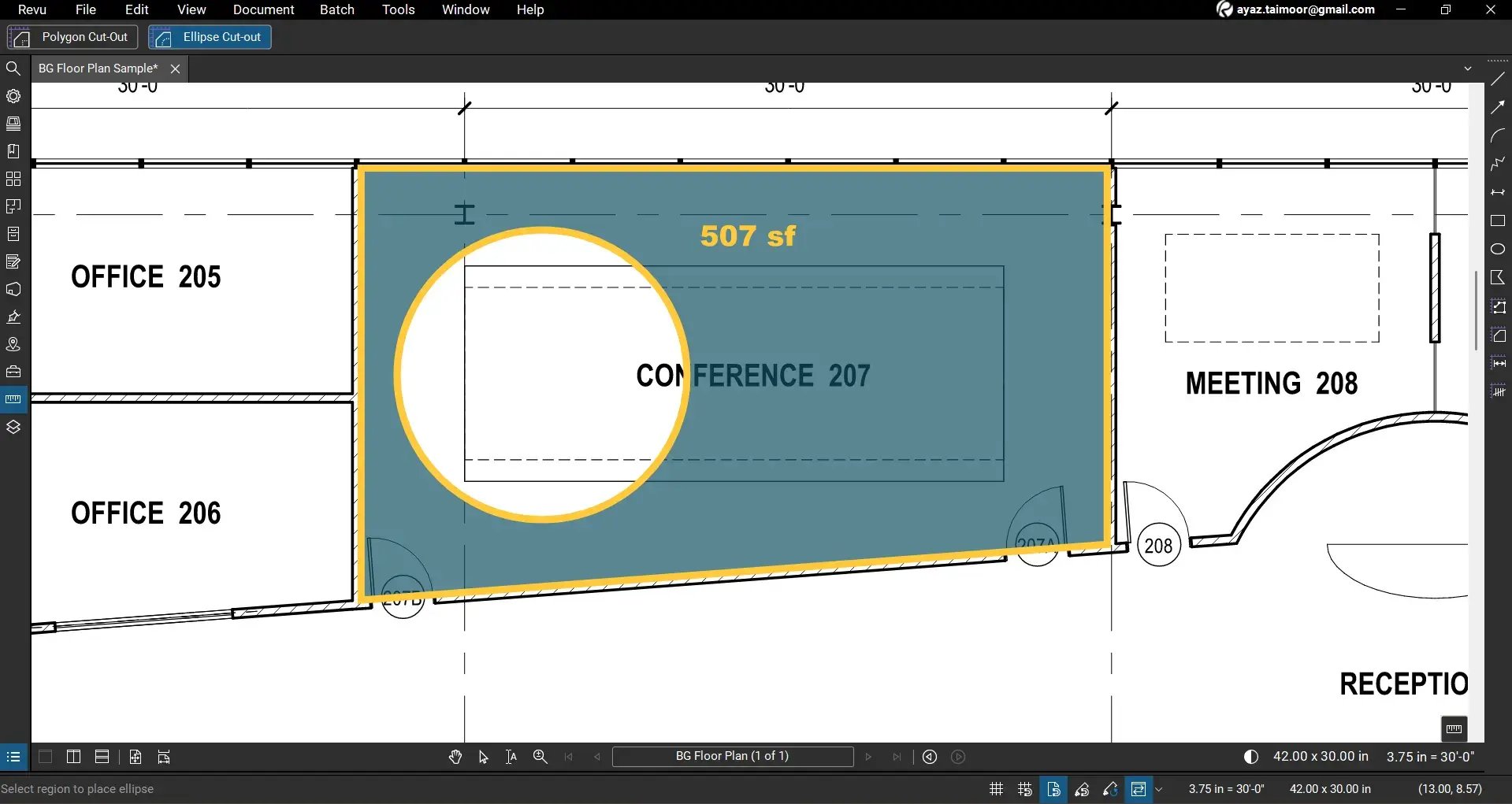The image size is (1512, 804).
Task: Open the Edit menu
Action: 137,9
